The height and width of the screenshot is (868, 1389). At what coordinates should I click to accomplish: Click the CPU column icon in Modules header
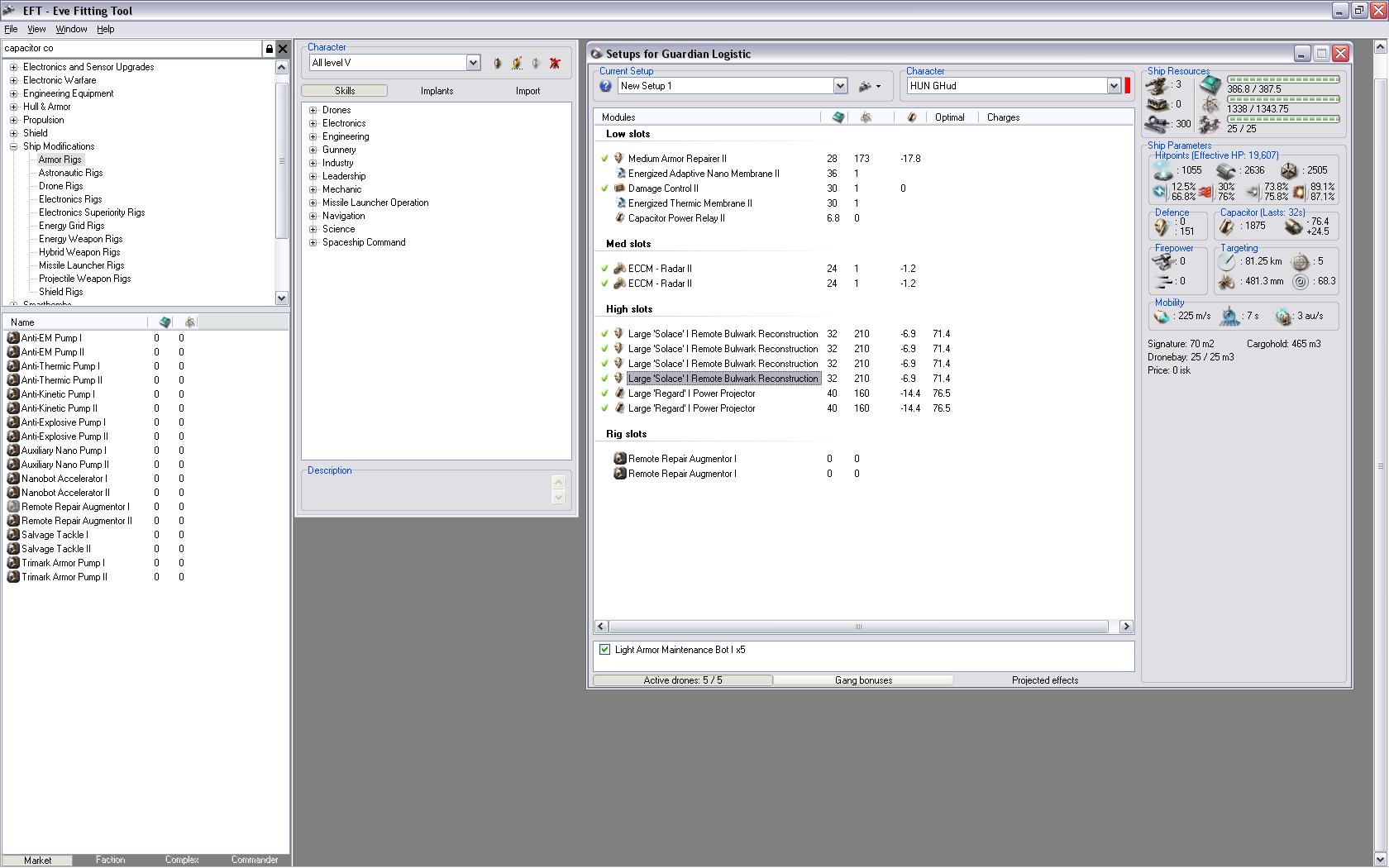838,117
